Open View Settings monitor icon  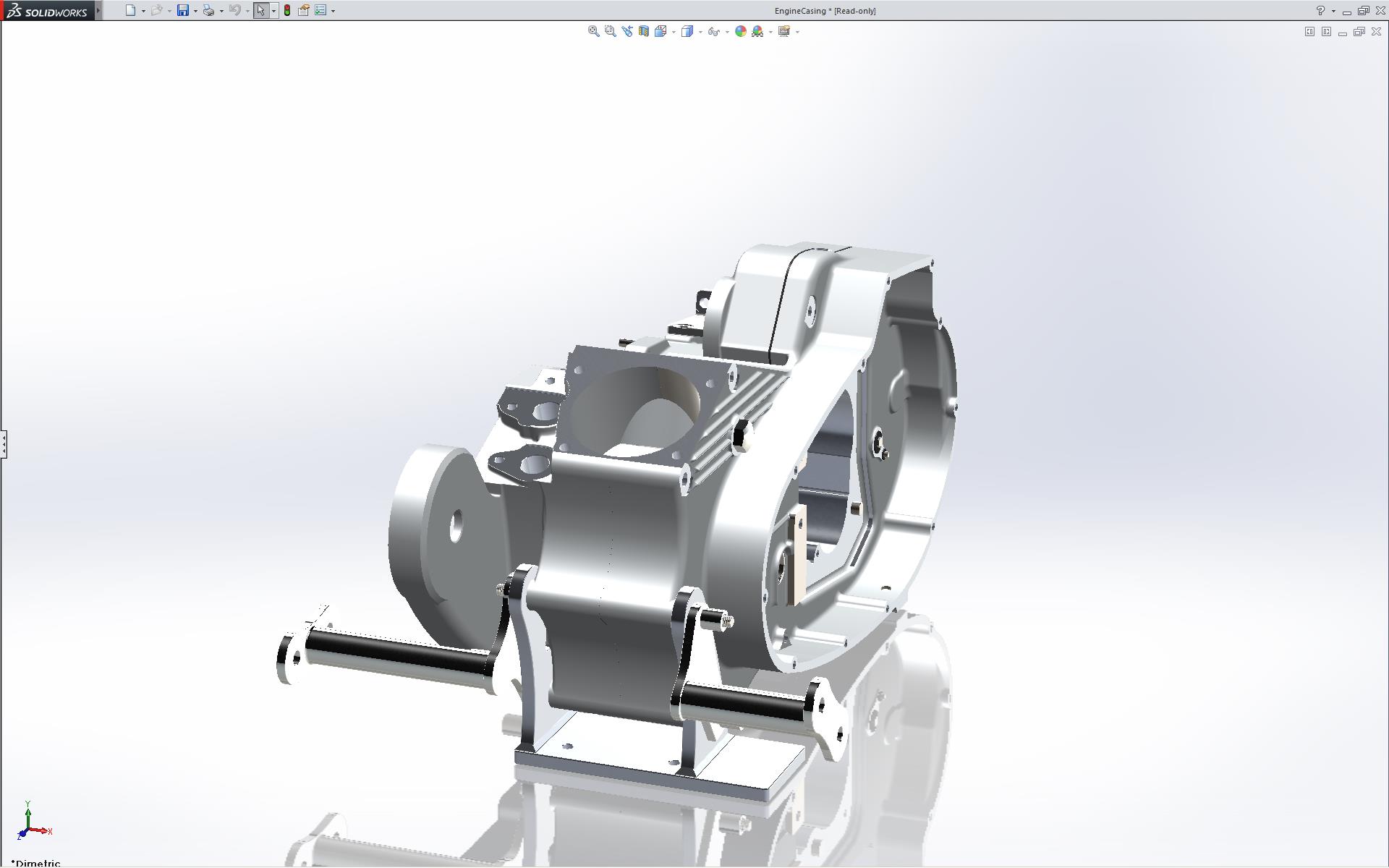click(783, 31)
